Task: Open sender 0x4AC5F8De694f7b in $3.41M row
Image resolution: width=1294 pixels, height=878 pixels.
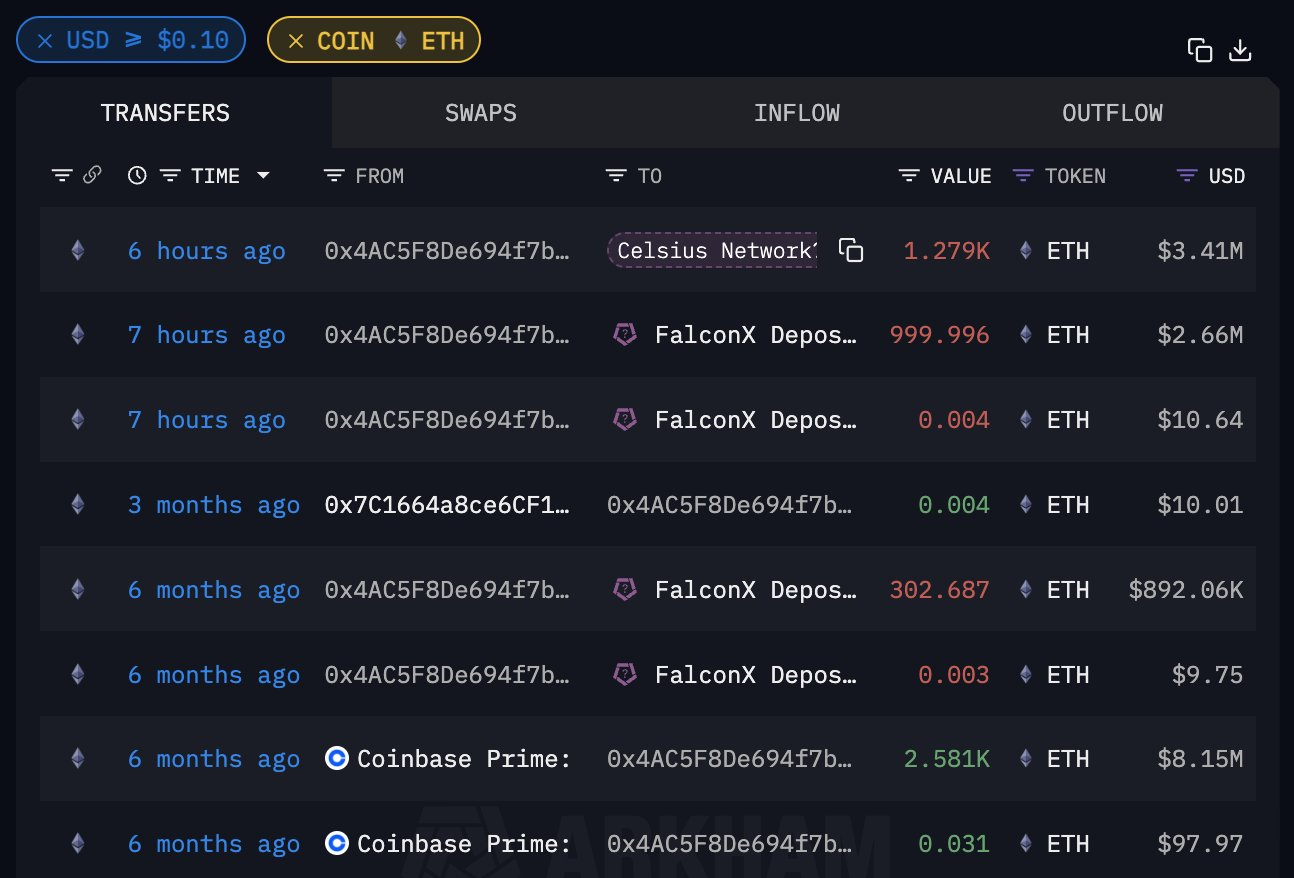Action: pos(447,250)
